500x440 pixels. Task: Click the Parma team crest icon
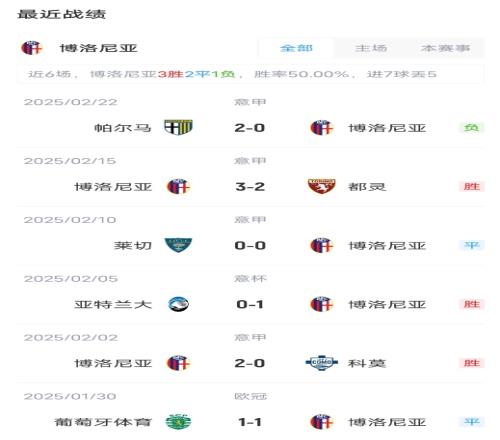click(x=178, y=127)
